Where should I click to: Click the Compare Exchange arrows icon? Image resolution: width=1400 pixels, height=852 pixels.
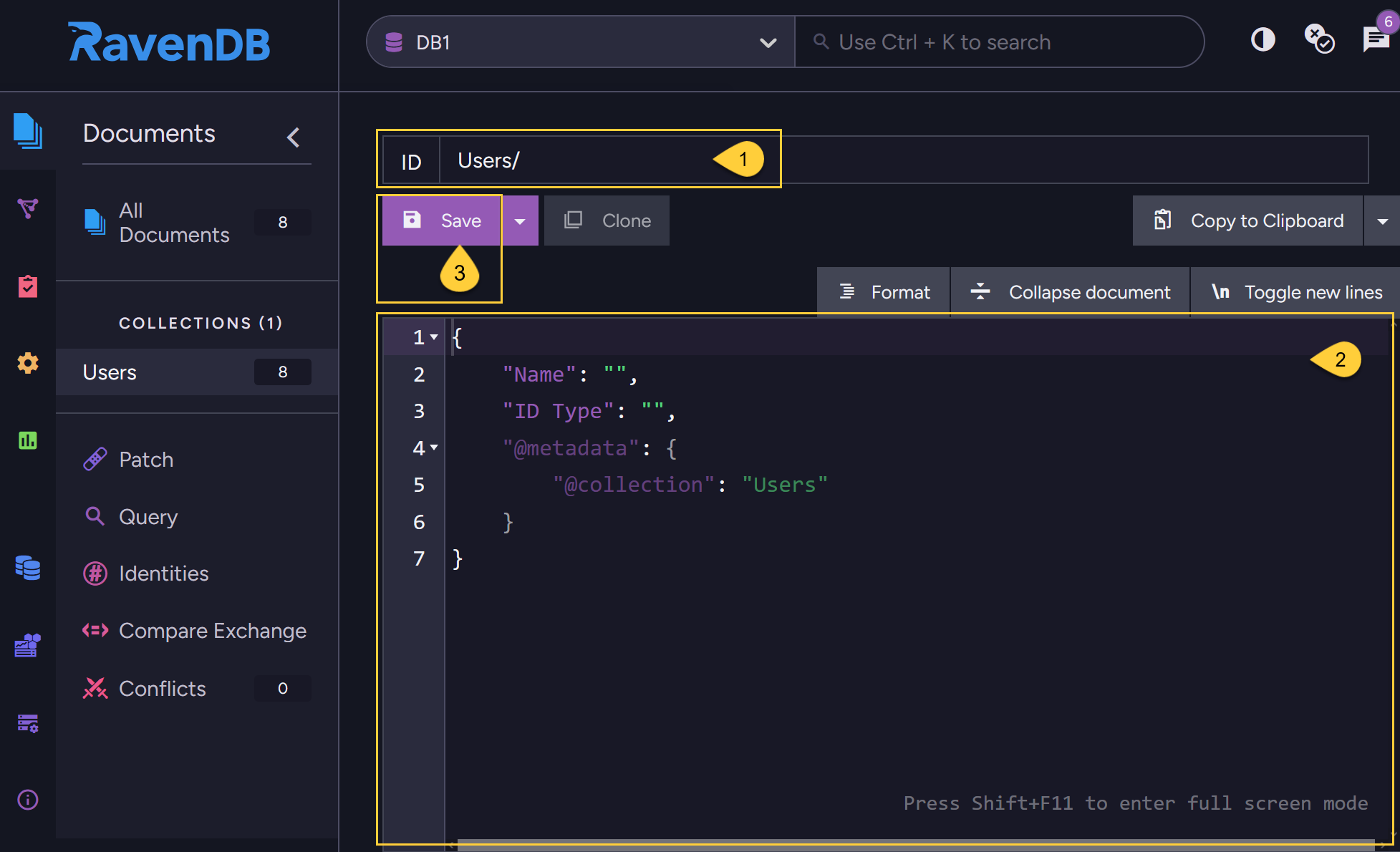tap(95, 630)
